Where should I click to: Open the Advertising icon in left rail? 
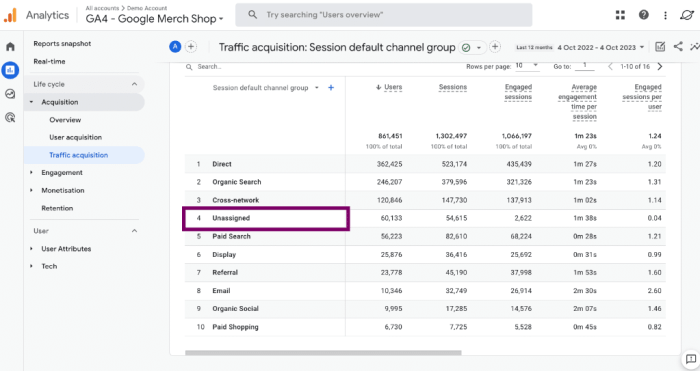click(10, 117)
